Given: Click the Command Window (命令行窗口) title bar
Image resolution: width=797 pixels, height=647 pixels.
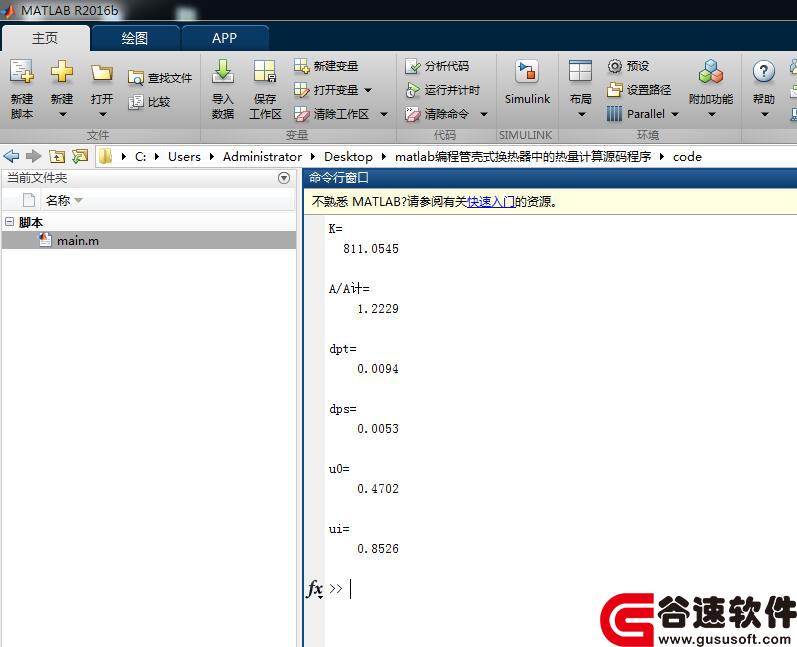Looking at the screenshot, I should coord(550,178).
